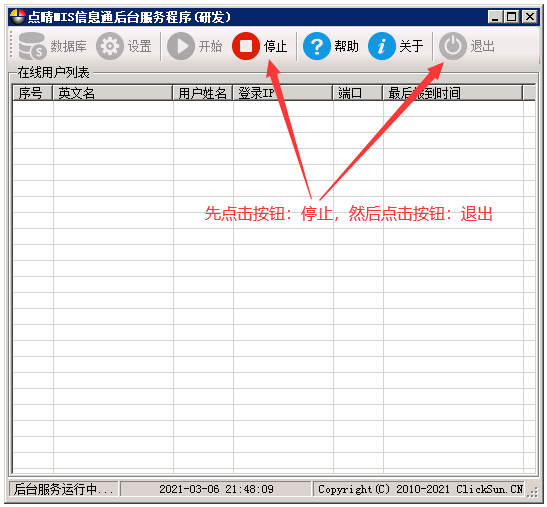
Task: Click the 停止 text label in toolbar
Action: 276,46
